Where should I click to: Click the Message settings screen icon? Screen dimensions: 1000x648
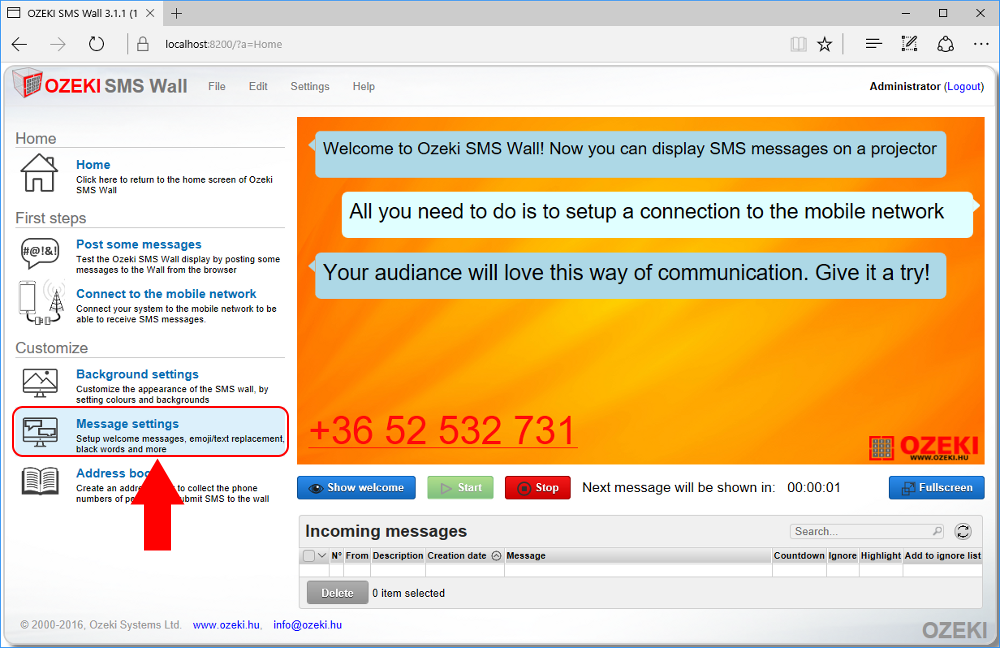[x=40, y=432]
